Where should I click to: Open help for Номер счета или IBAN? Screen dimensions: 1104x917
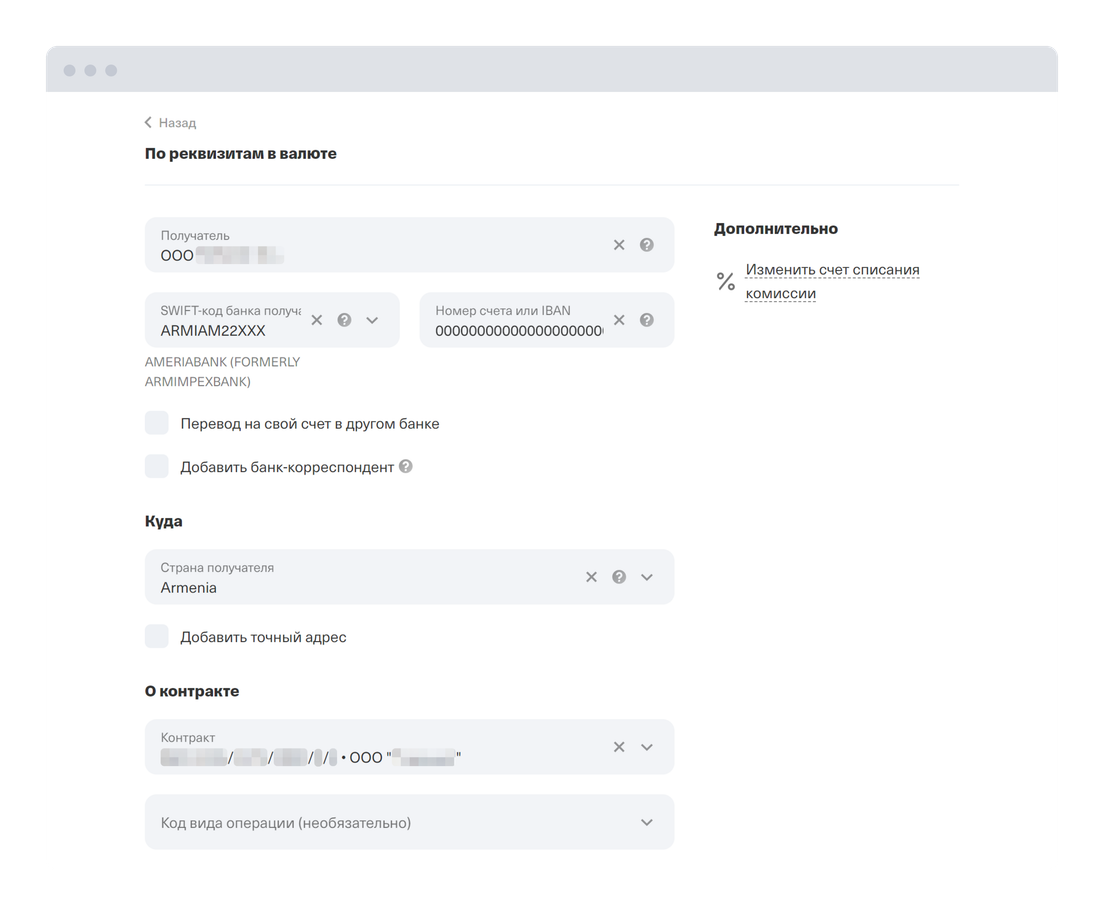pyautogui.click(x=647, y=320)
